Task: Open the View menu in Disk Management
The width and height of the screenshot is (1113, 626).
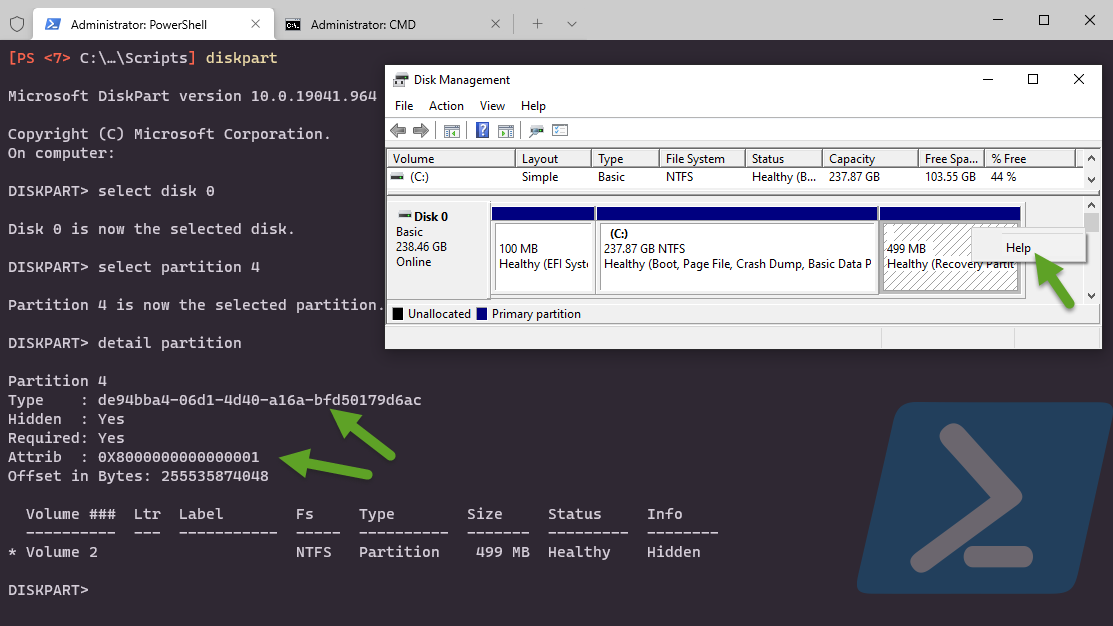Action: [493, 106]
